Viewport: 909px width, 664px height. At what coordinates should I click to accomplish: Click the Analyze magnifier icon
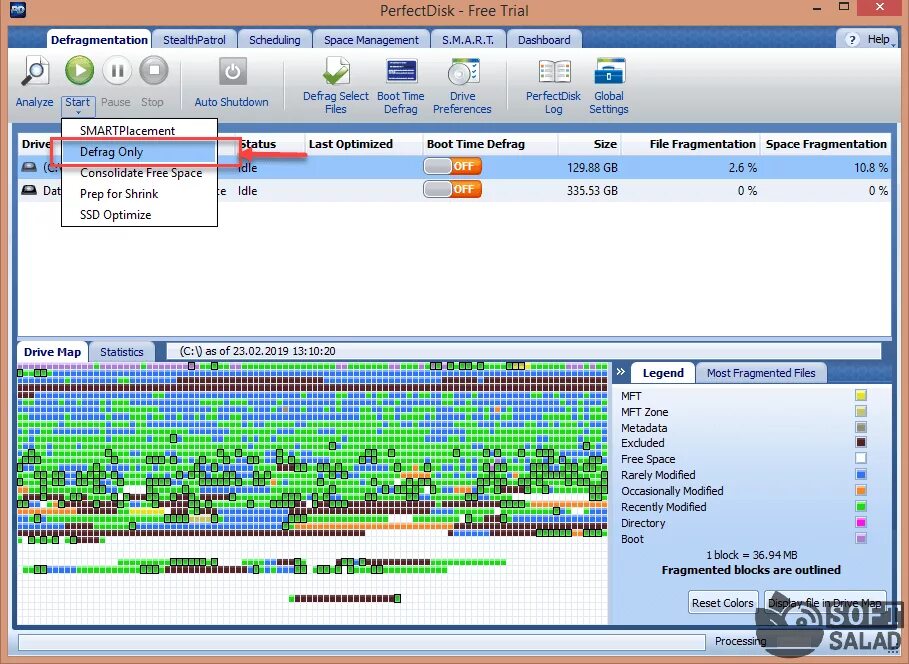pos(35,71)
